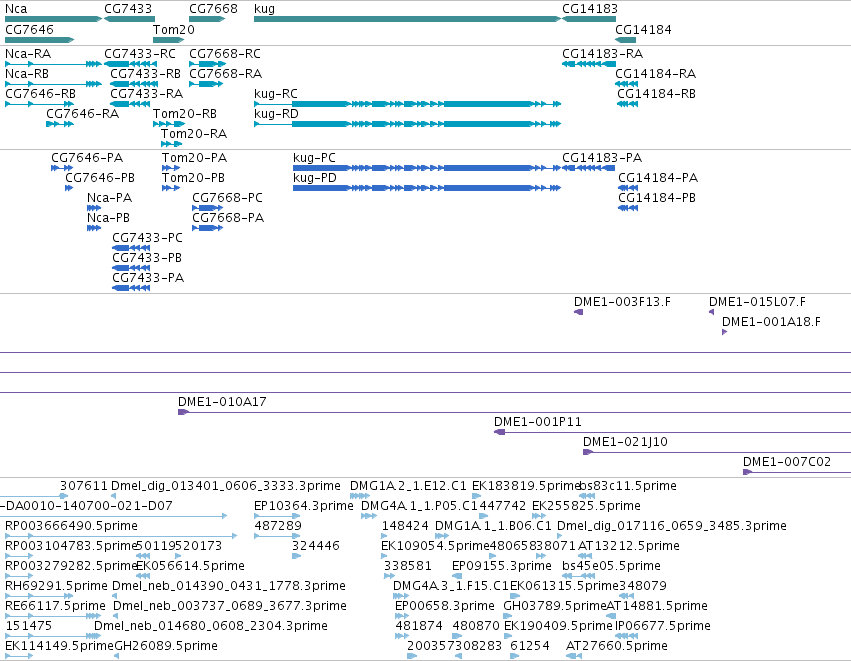
Task: Select the kug gene bar
Action: pos(407,19)
